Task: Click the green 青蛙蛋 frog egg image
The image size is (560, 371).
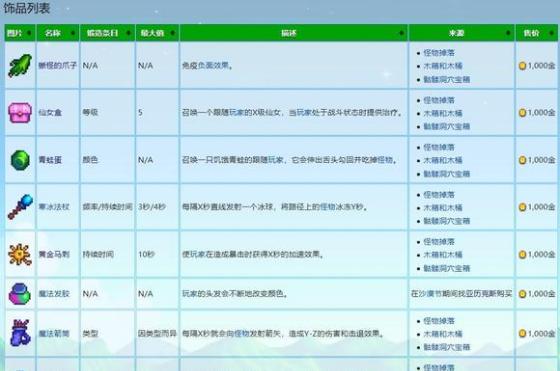Action: 20,160
